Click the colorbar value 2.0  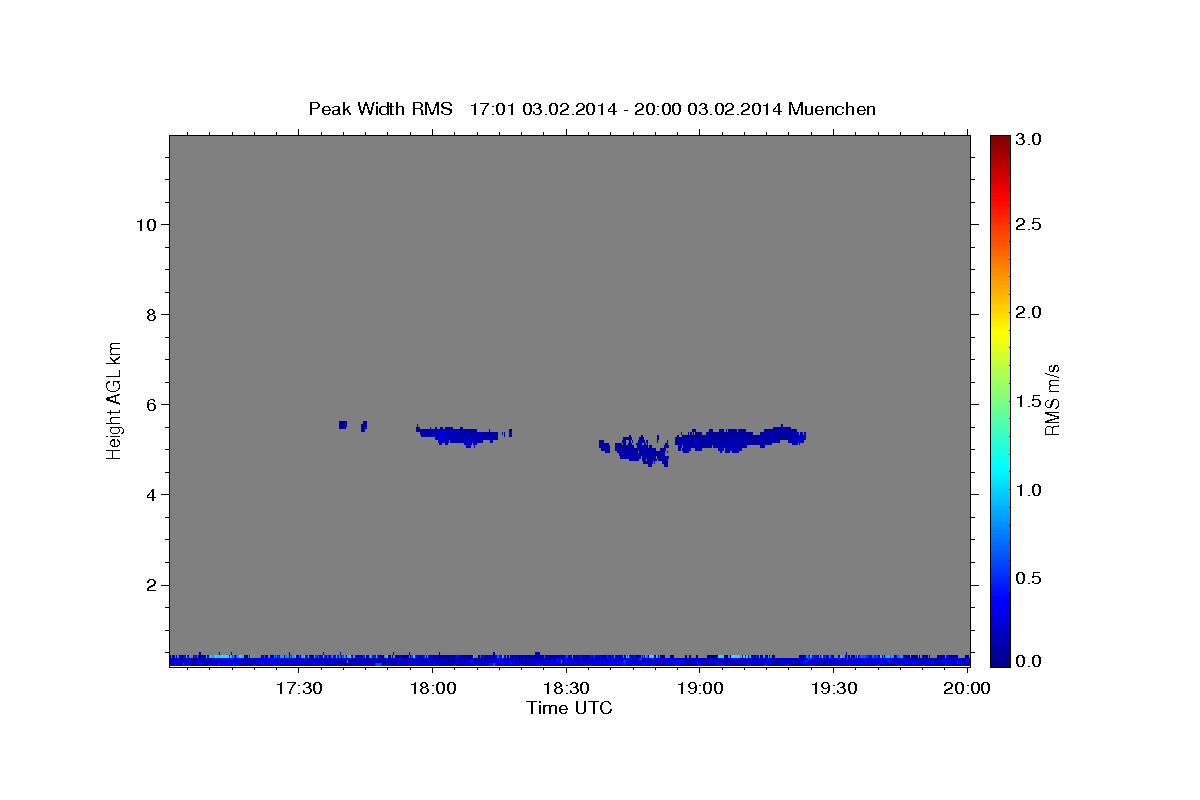tap(1030, 312)
